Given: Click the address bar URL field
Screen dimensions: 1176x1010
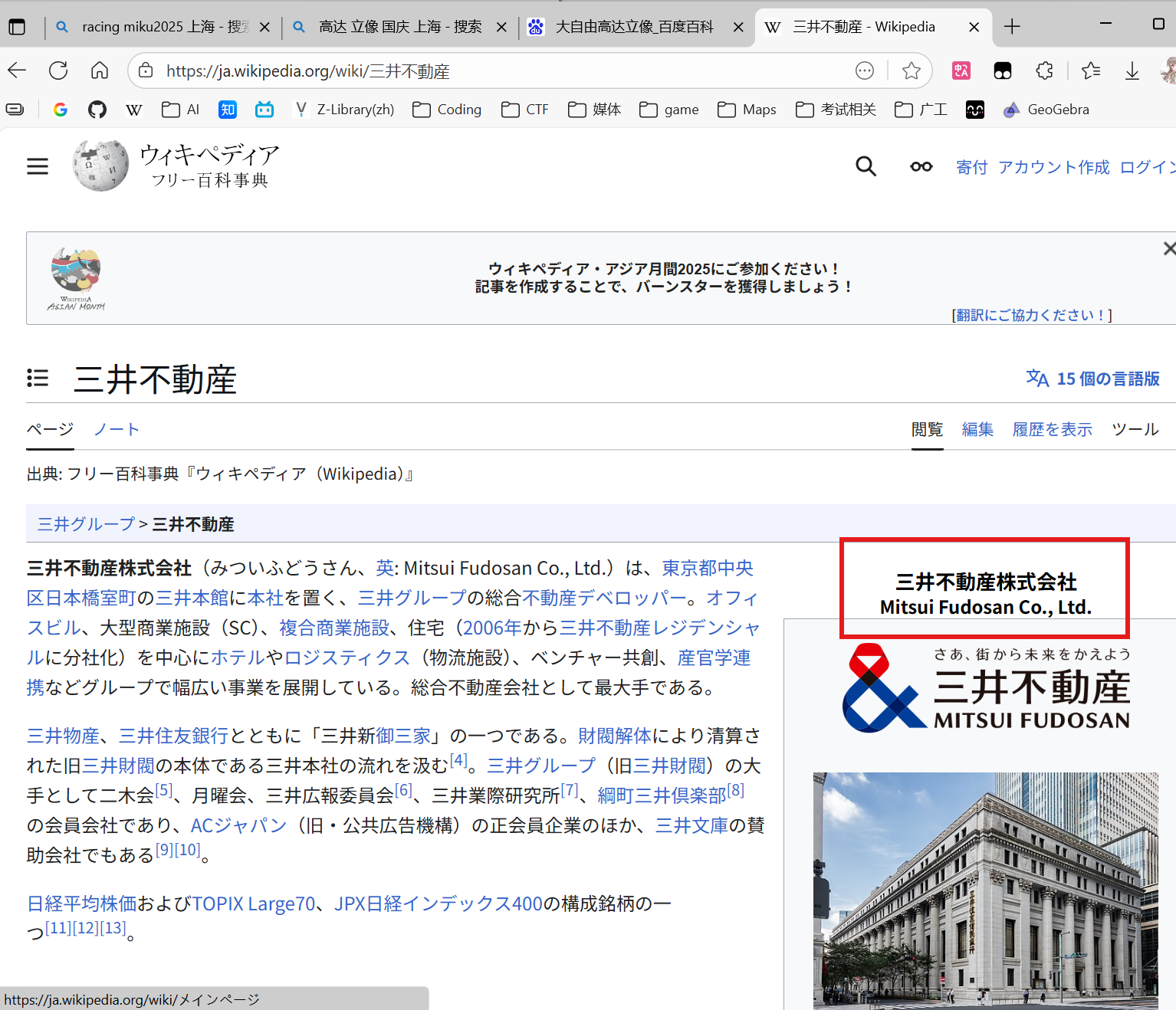Looking at the screenshot, I should 498,71.
